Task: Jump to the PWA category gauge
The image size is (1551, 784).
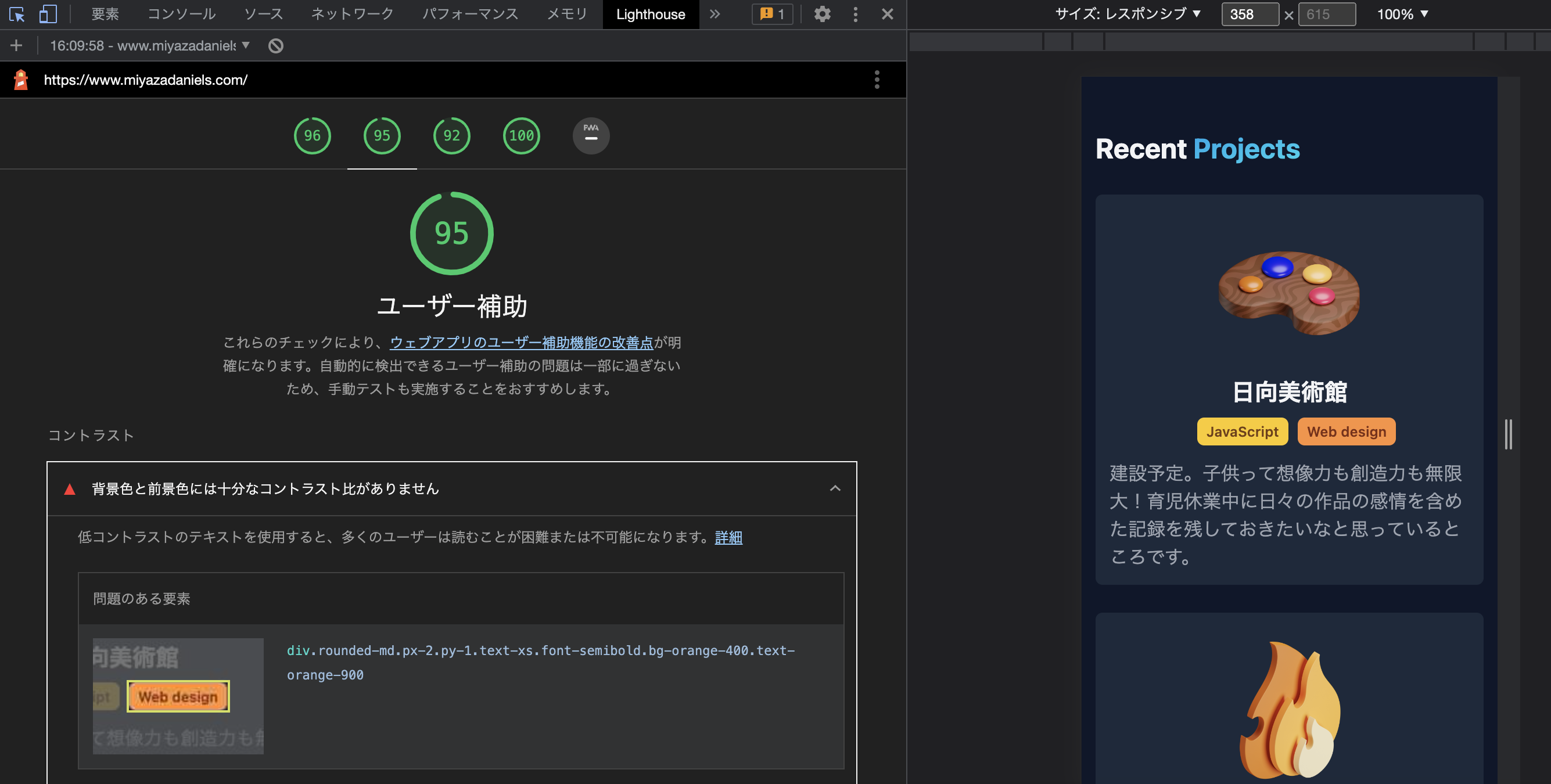Action: [591, 135]
